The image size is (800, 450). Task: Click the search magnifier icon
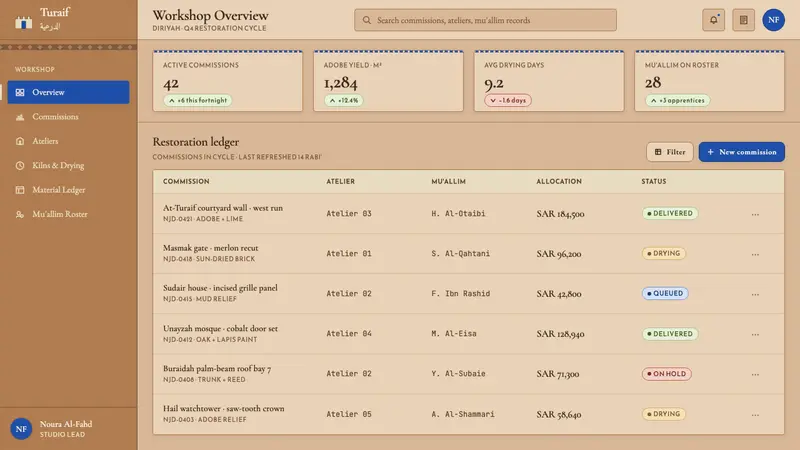pos(367,20)
